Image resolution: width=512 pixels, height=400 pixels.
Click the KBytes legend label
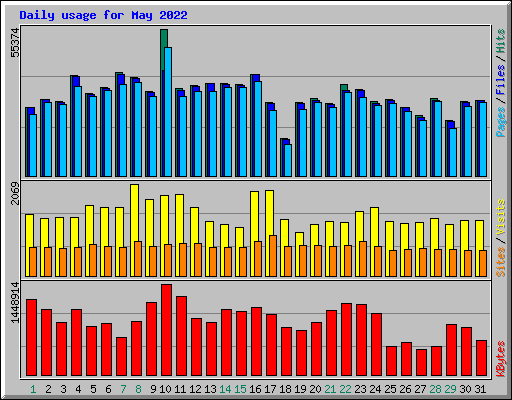coord(500,359)
